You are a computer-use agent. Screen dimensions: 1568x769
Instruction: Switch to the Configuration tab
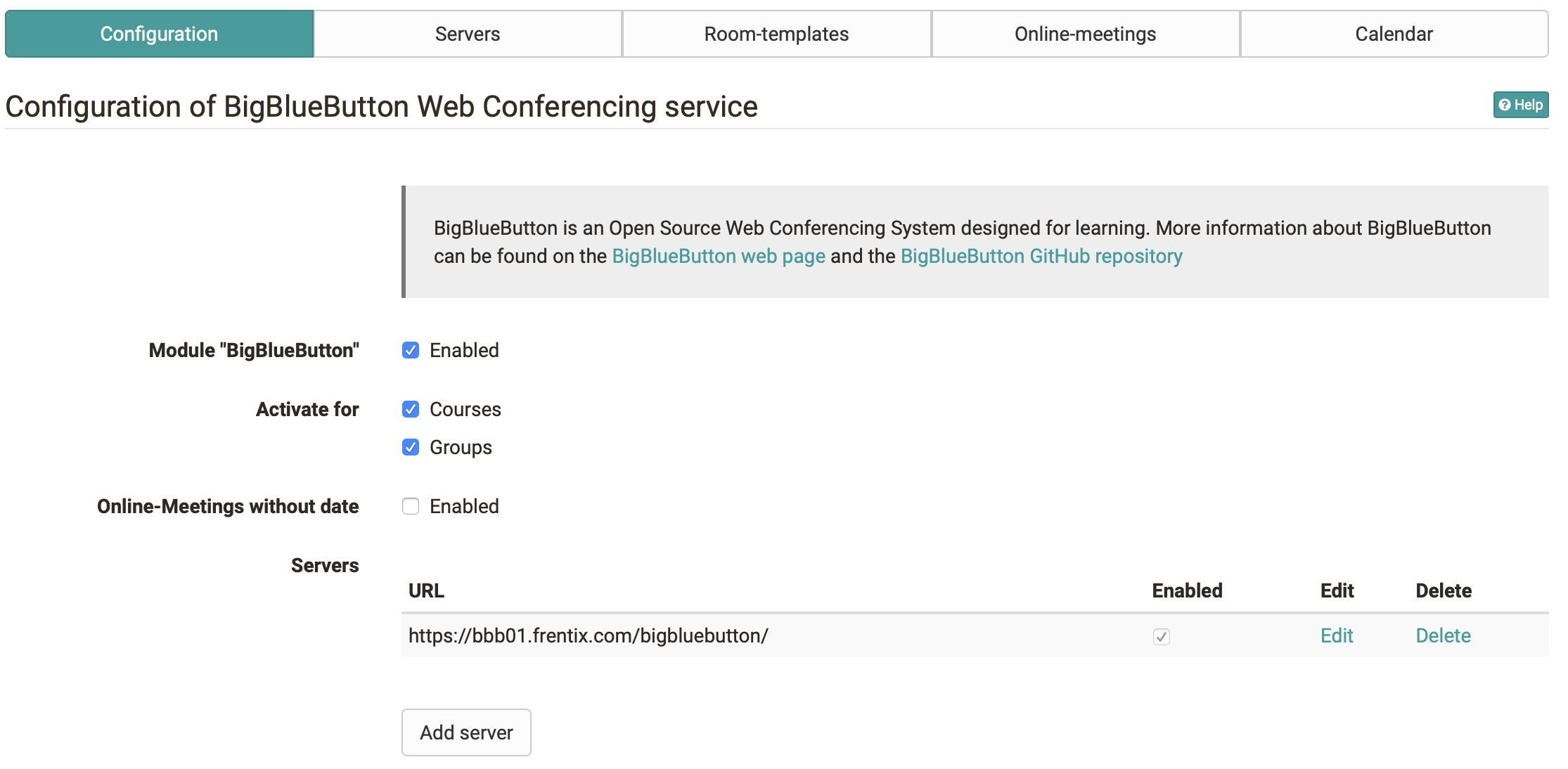160,34
